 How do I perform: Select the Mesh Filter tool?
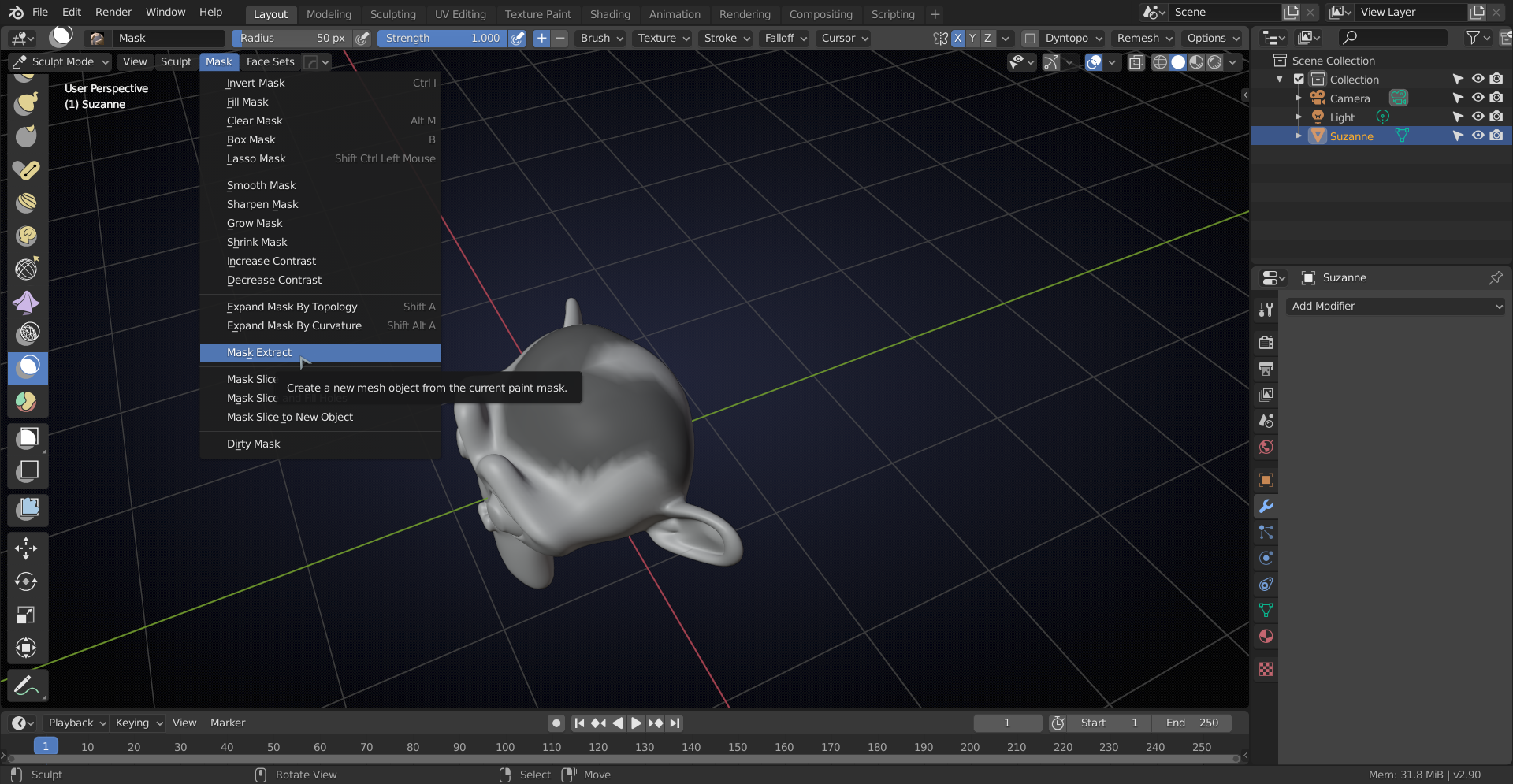click(x=28, y=510)
